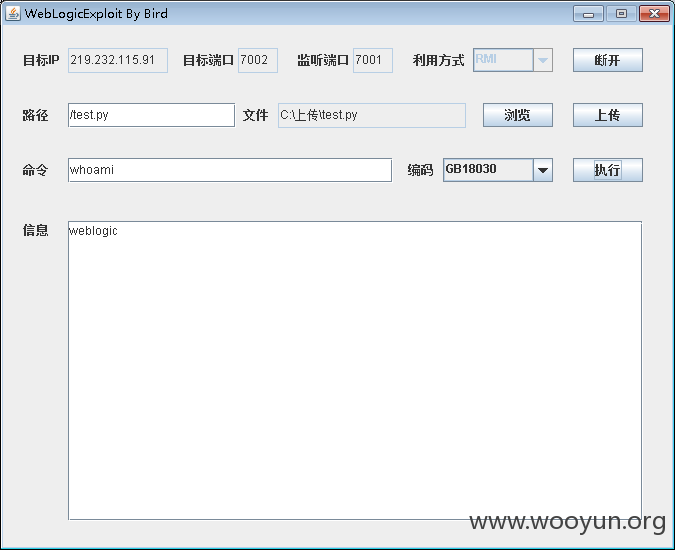Image resolution: width=675 pixels, height=550 pixels.
Task: Minimize the WebLogicExploit window
Action: (x=588, y=14)
